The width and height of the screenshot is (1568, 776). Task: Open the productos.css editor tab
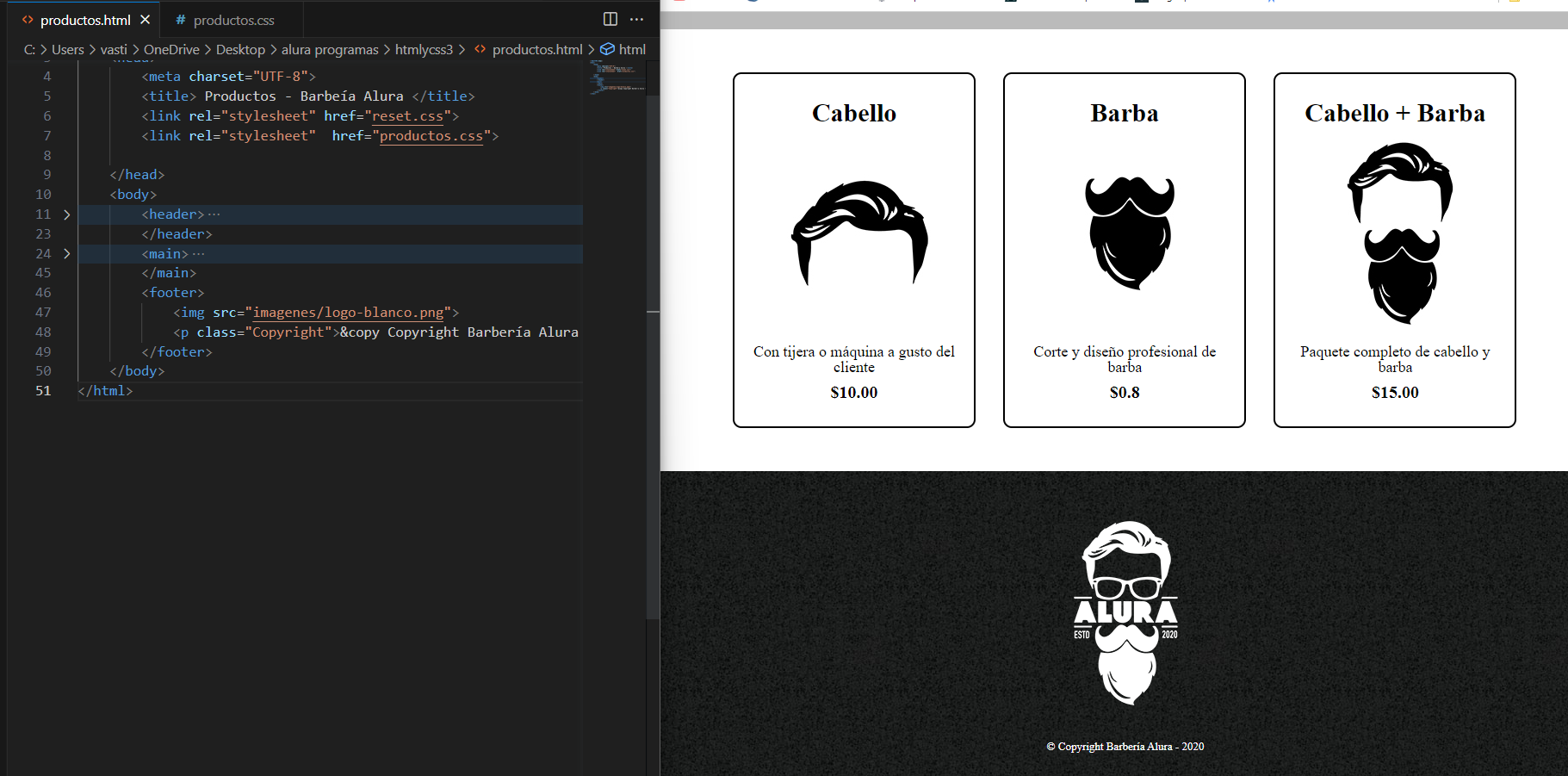[x=233, y=20]
